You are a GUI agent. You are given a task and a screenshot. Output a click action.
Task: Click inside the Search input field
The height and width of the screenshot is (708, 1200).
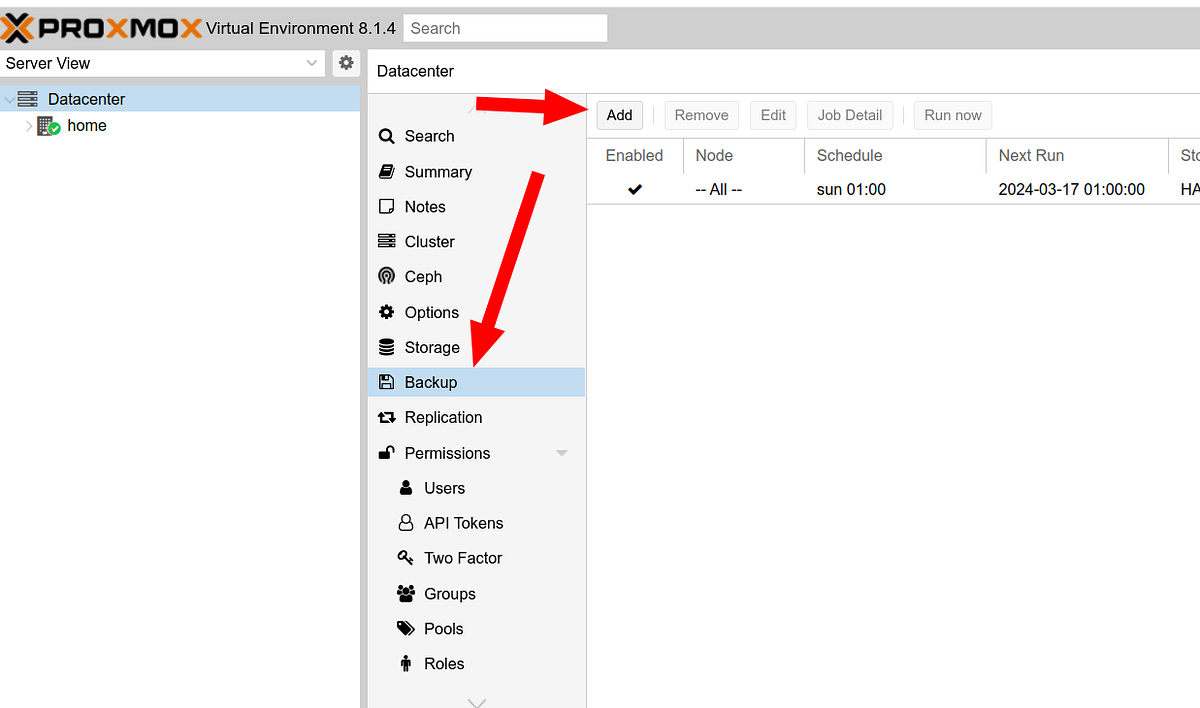coord(505,27)
